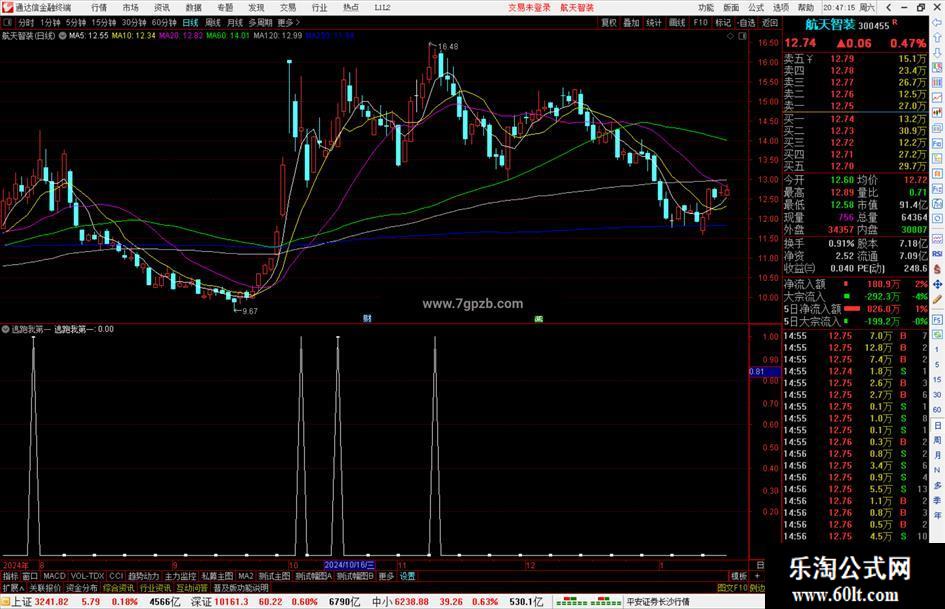Switch to 日 period in right sidebar

click(937, 425)
